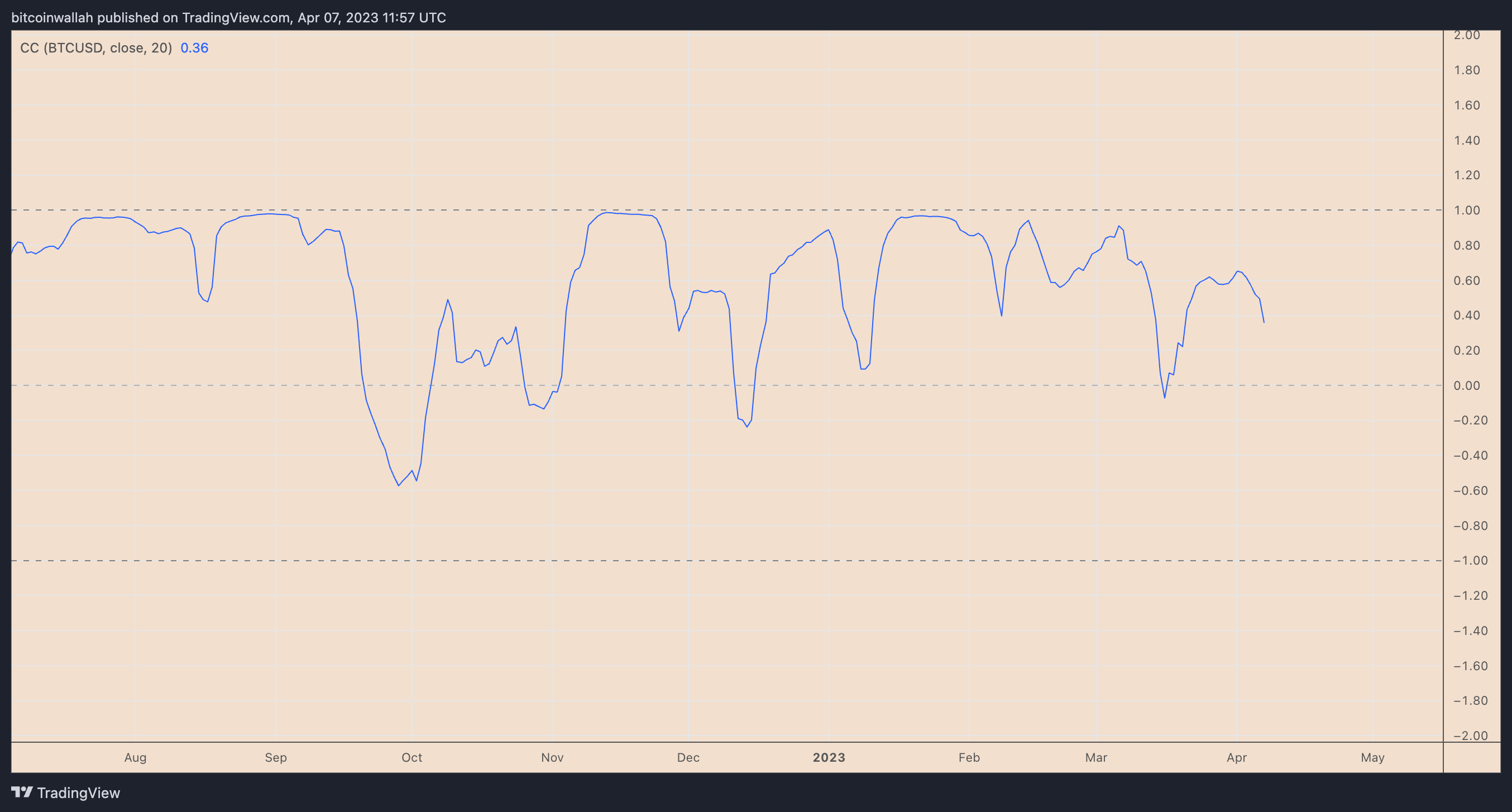This screenshot has height=812, width=1512.
Task: Click the Dec label on time axis
Action: [x=688, y=757]
